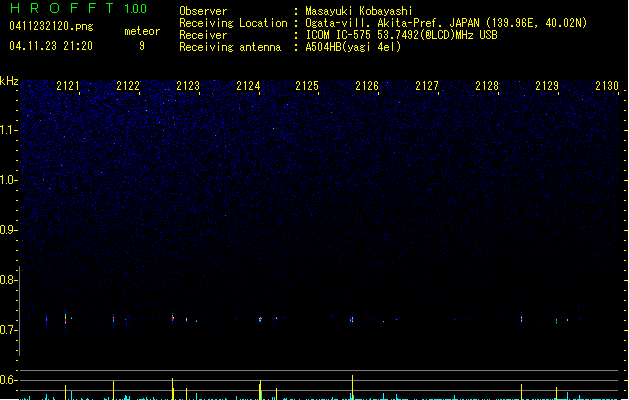Click the 1.0 kHz frequency axis label
The height and width of the screenshot is (400, 629).
click(8, 180)
